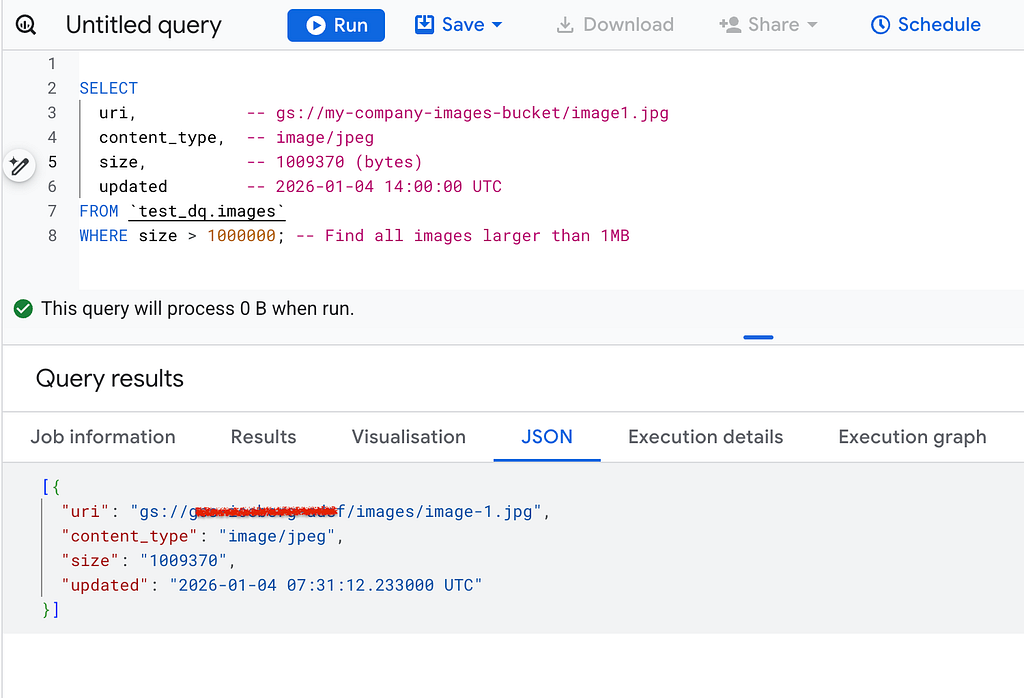Click the magic wand AI assist icon
Screen dimensions: 1024x698
[x=19, y=166]
